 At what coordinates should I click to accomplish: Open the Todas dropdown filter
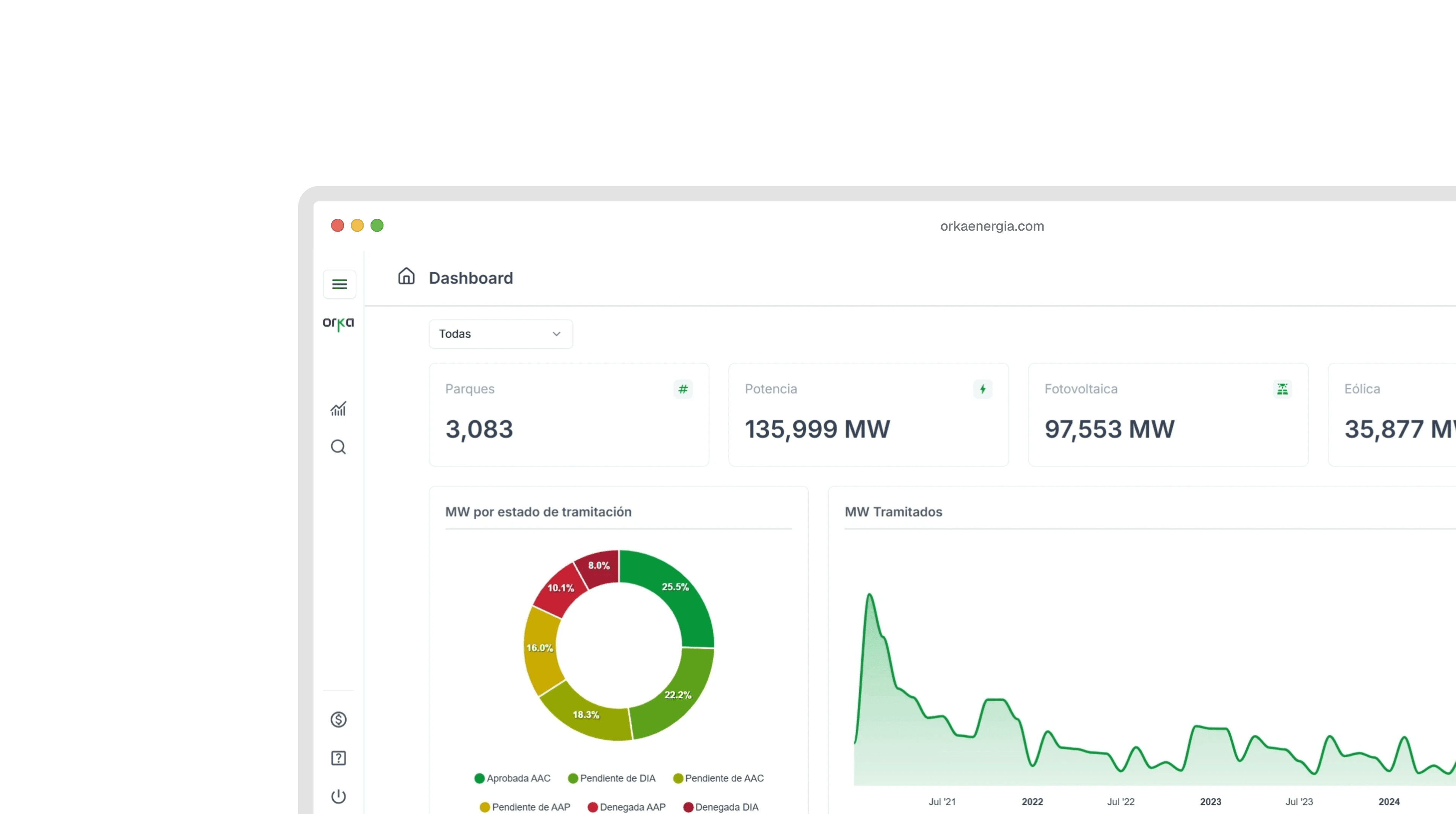pyautogui.click(x=500, y=334)
